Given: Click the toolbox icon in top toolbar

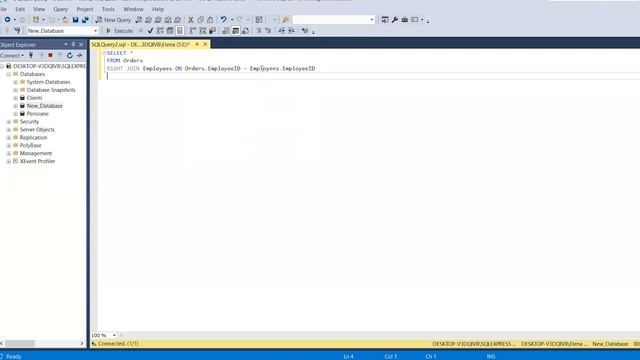Looking at the screenshot, I should point(404,20).
